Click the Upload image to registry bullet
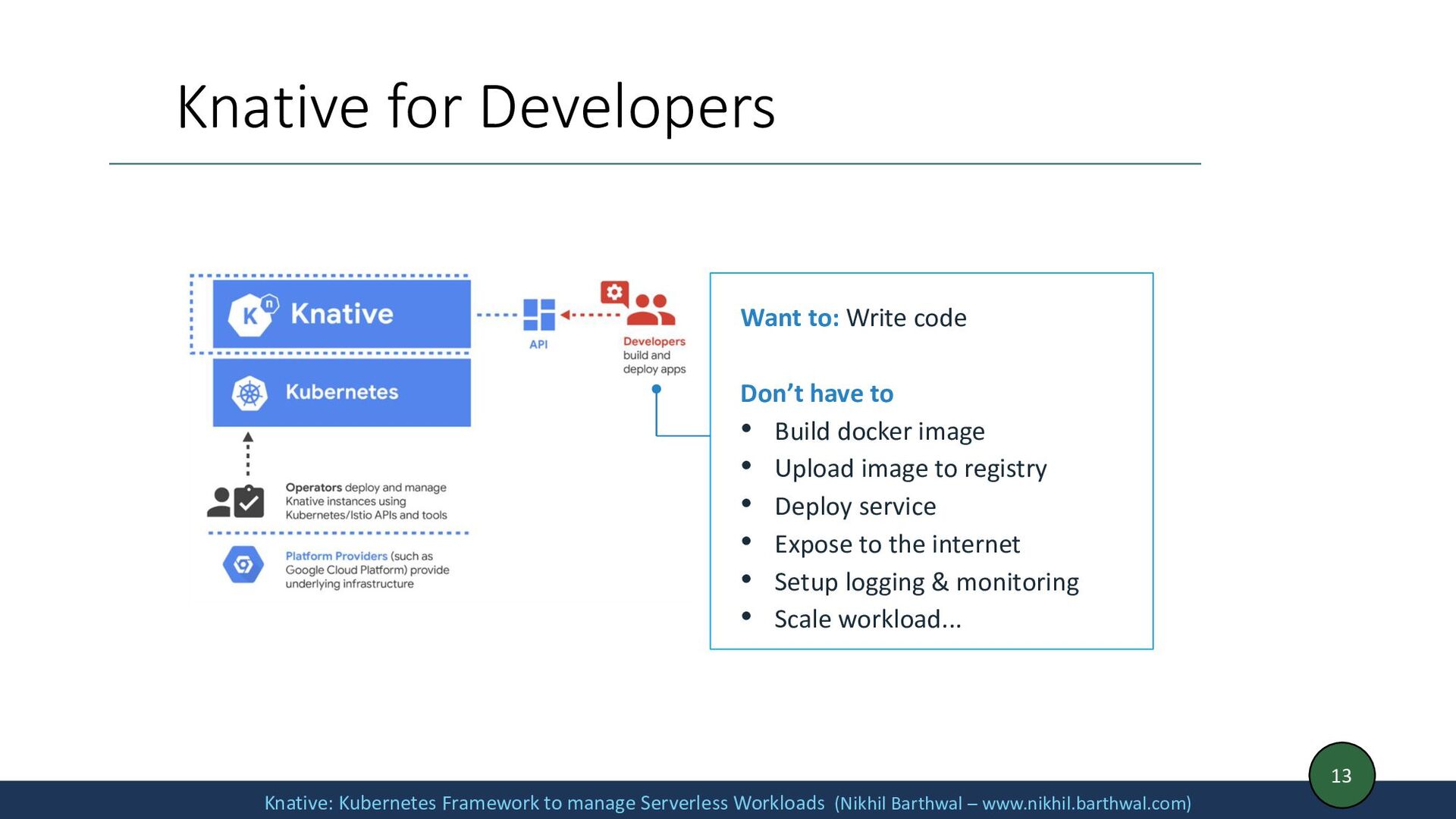The width and height of the screenshot is (1456, 819). tap(910, 469)
